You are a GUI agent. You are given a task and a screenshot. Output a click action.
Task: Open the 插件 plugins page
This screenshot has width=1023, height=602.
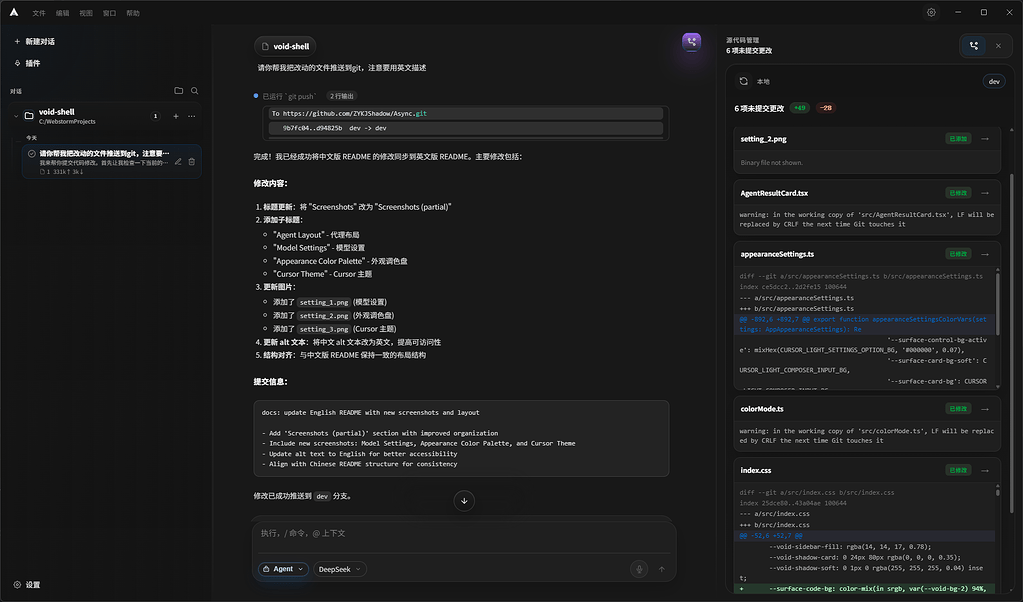tap(27, 63)
